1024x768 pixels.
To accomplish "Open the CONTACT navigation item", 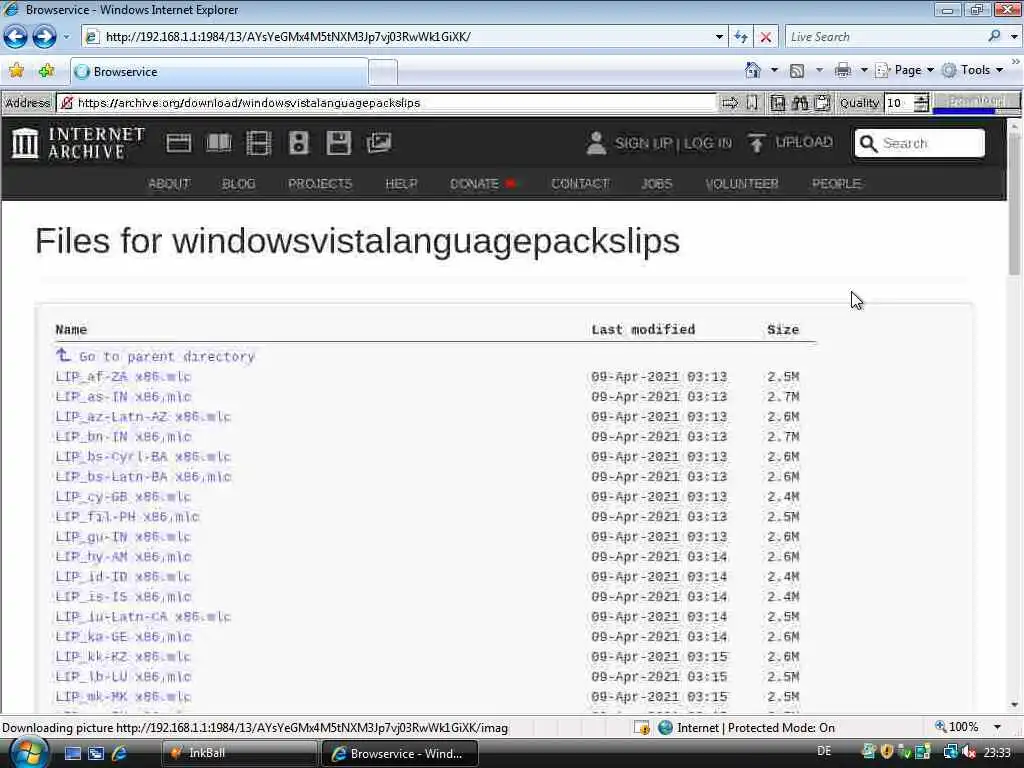I will [580, 184].
